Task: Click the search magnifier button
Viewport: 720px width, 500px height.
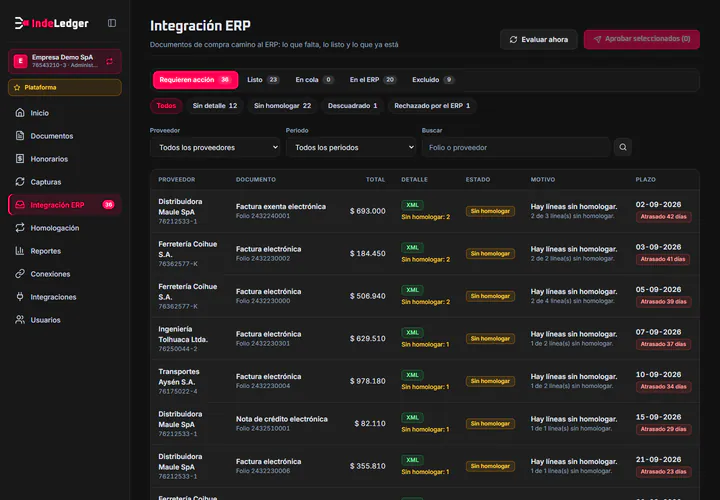Action: pos(623,147)
